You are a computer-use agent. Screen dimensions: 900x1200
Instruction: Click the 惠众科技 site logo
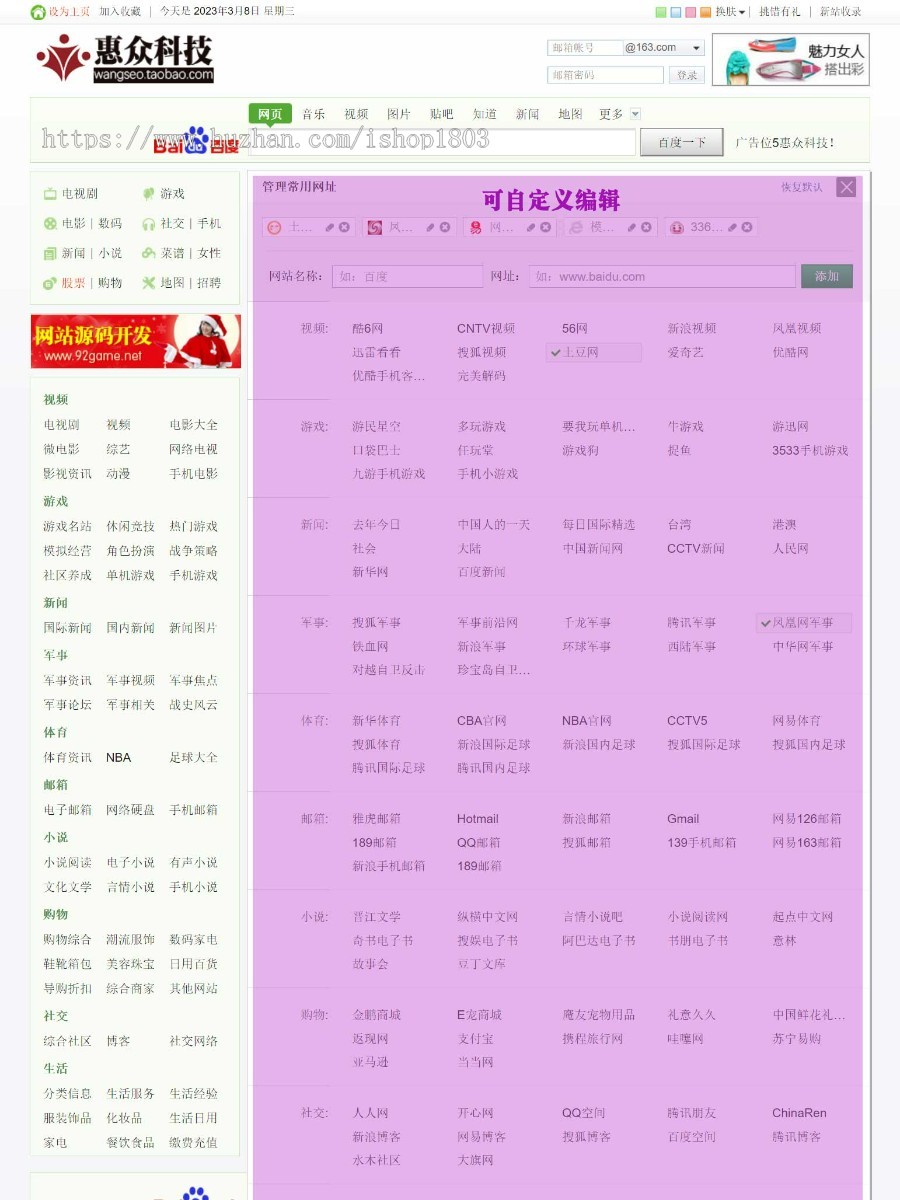click(x=125, y=59)
